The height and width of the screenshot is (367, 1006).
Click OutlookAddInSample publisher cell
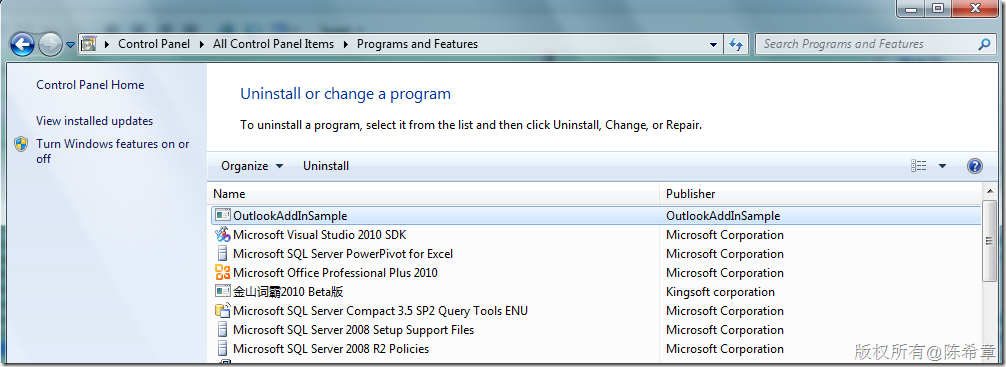pos(723,216)
